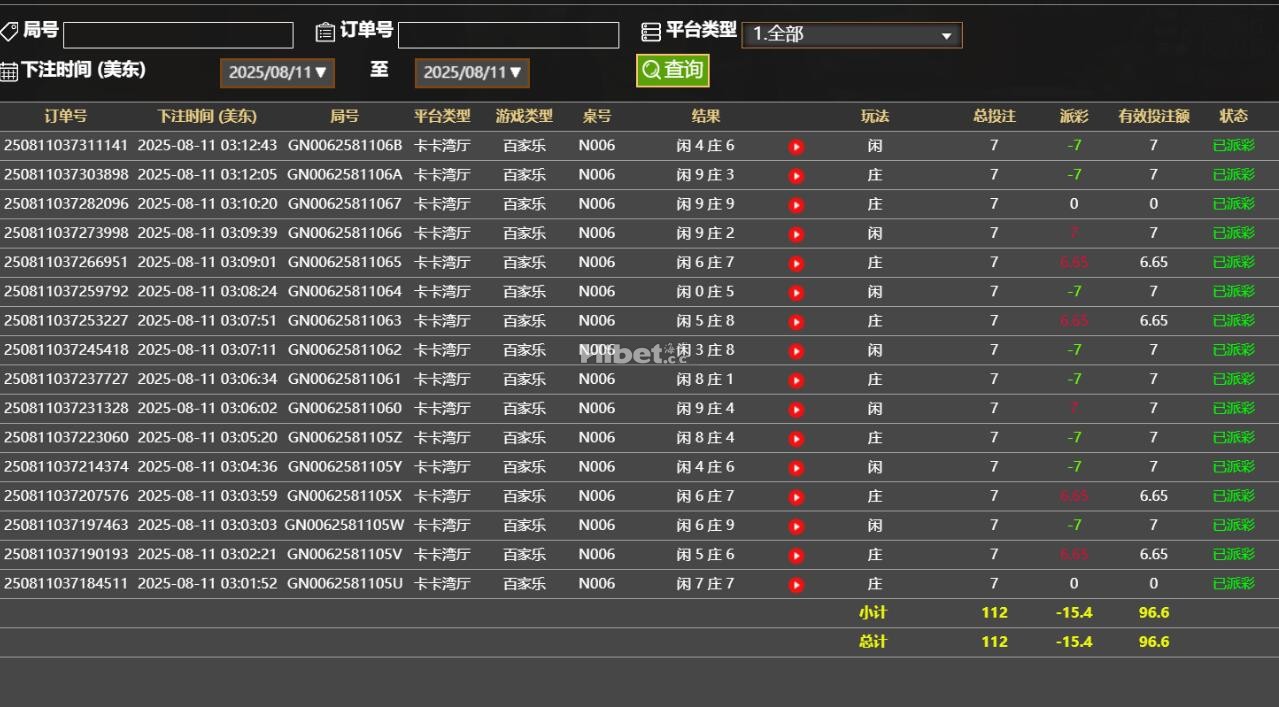Play replay for round GN0062581105U

[796, 585]
